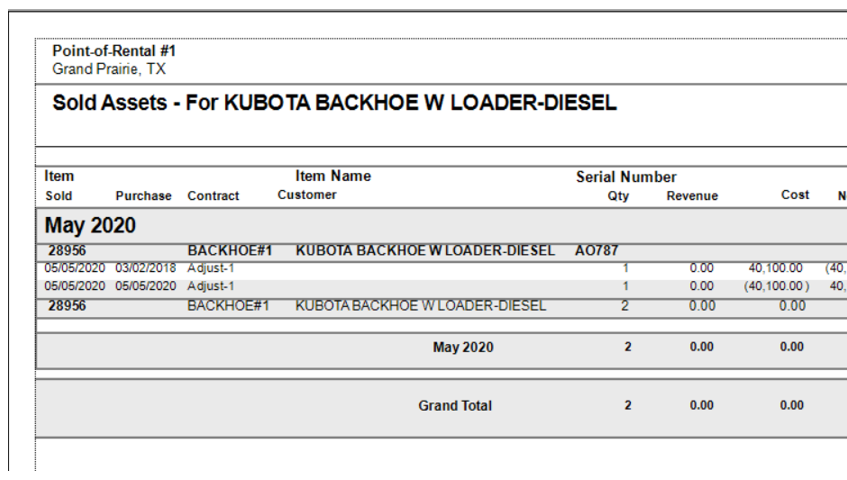Click the positive 40,100.00 cost value
Screen dimensions: 847x480
(x=777, y=268)
